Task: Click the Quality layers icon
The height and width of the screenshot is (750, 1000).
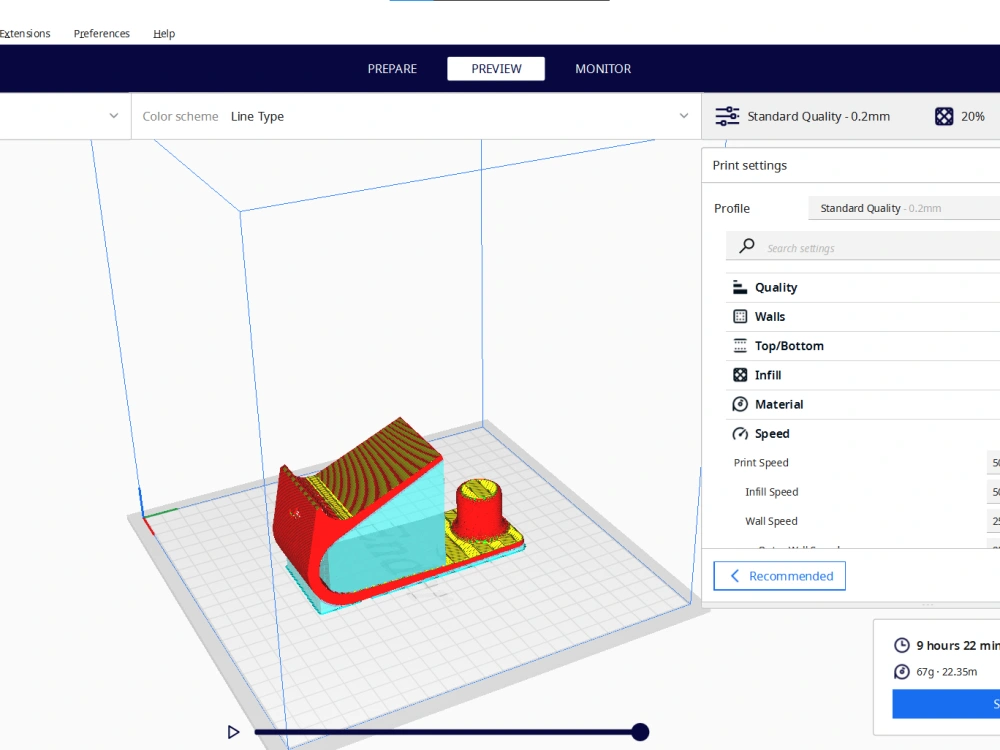Action: 740,288
